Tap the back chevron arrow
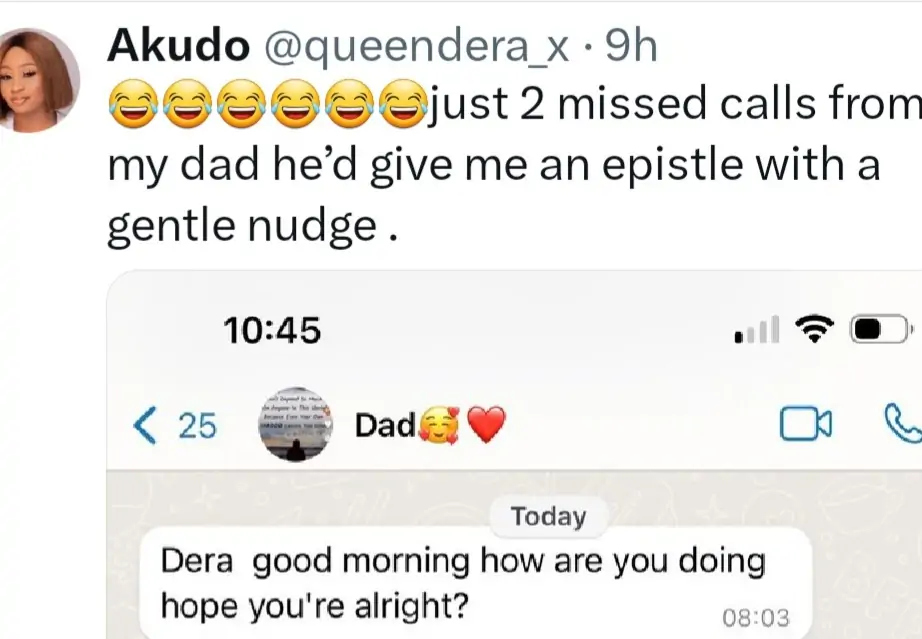922x639 pixels. [x=145, y=427]
